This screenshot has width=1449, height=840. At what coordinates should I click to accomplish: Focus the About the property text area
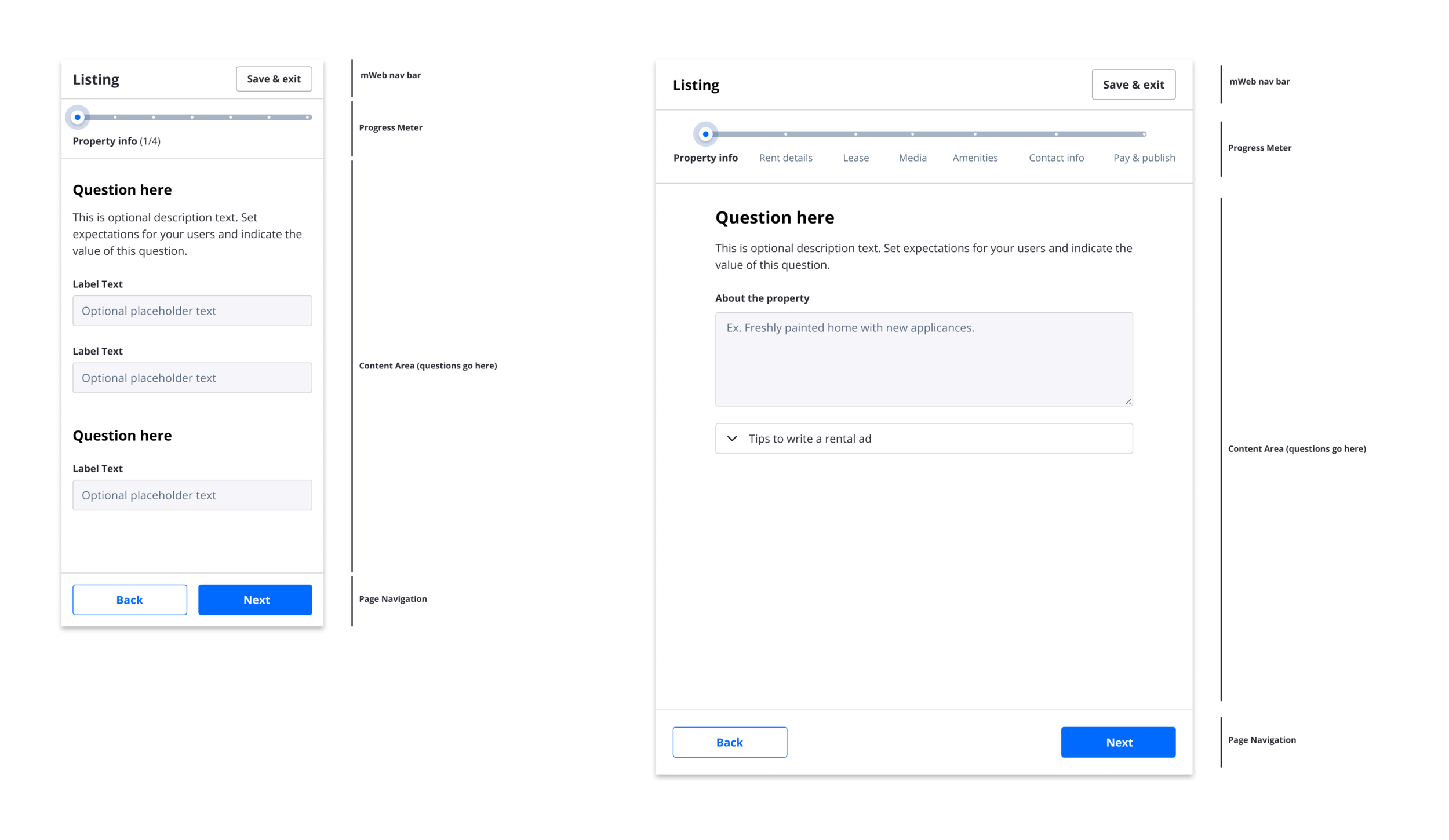(x=923, y=359)
